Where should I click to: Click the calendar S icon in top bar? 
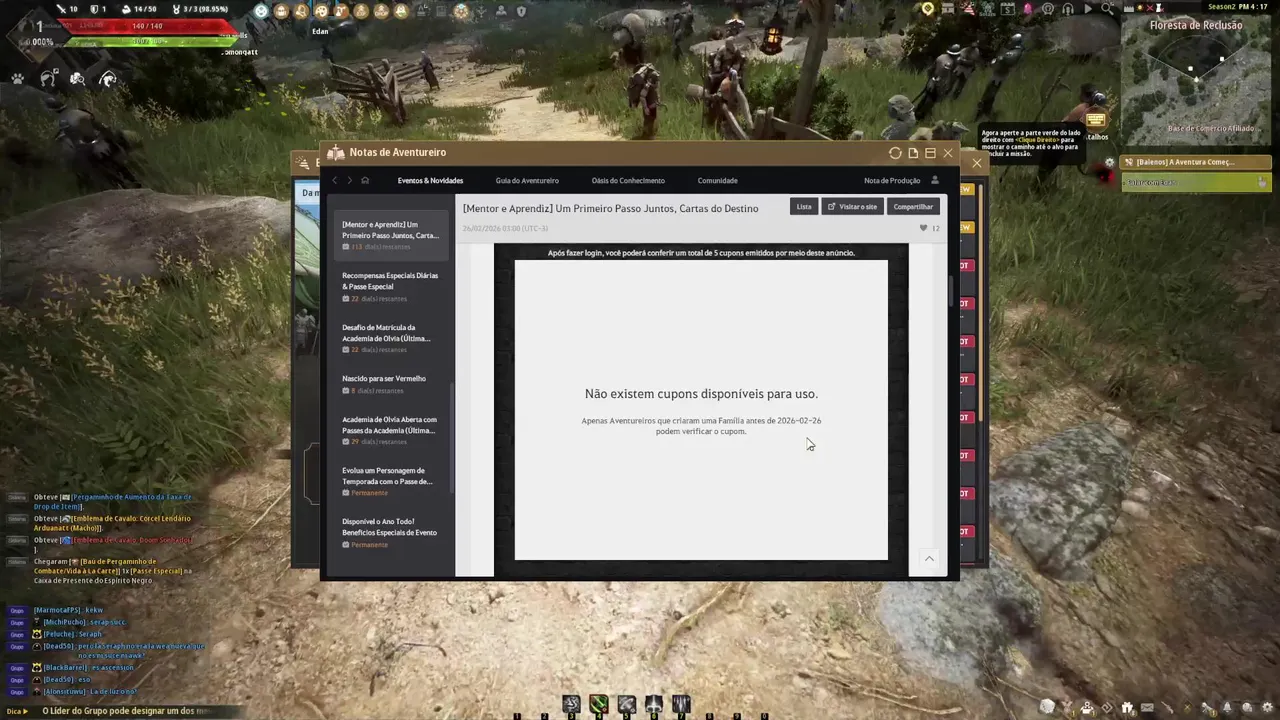tap(1008, 9)
